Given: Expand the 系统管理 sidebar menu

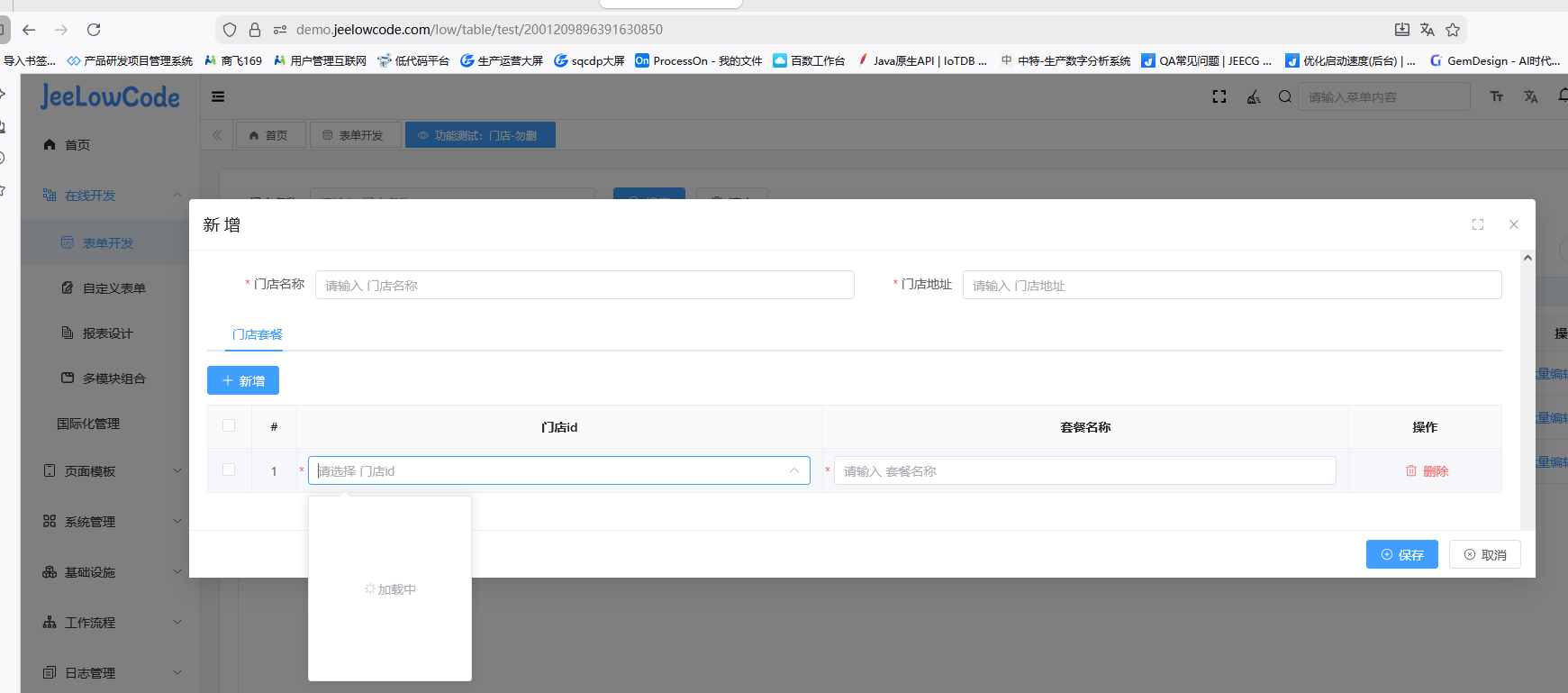Looking at the screenshot, I should point(112,522).
